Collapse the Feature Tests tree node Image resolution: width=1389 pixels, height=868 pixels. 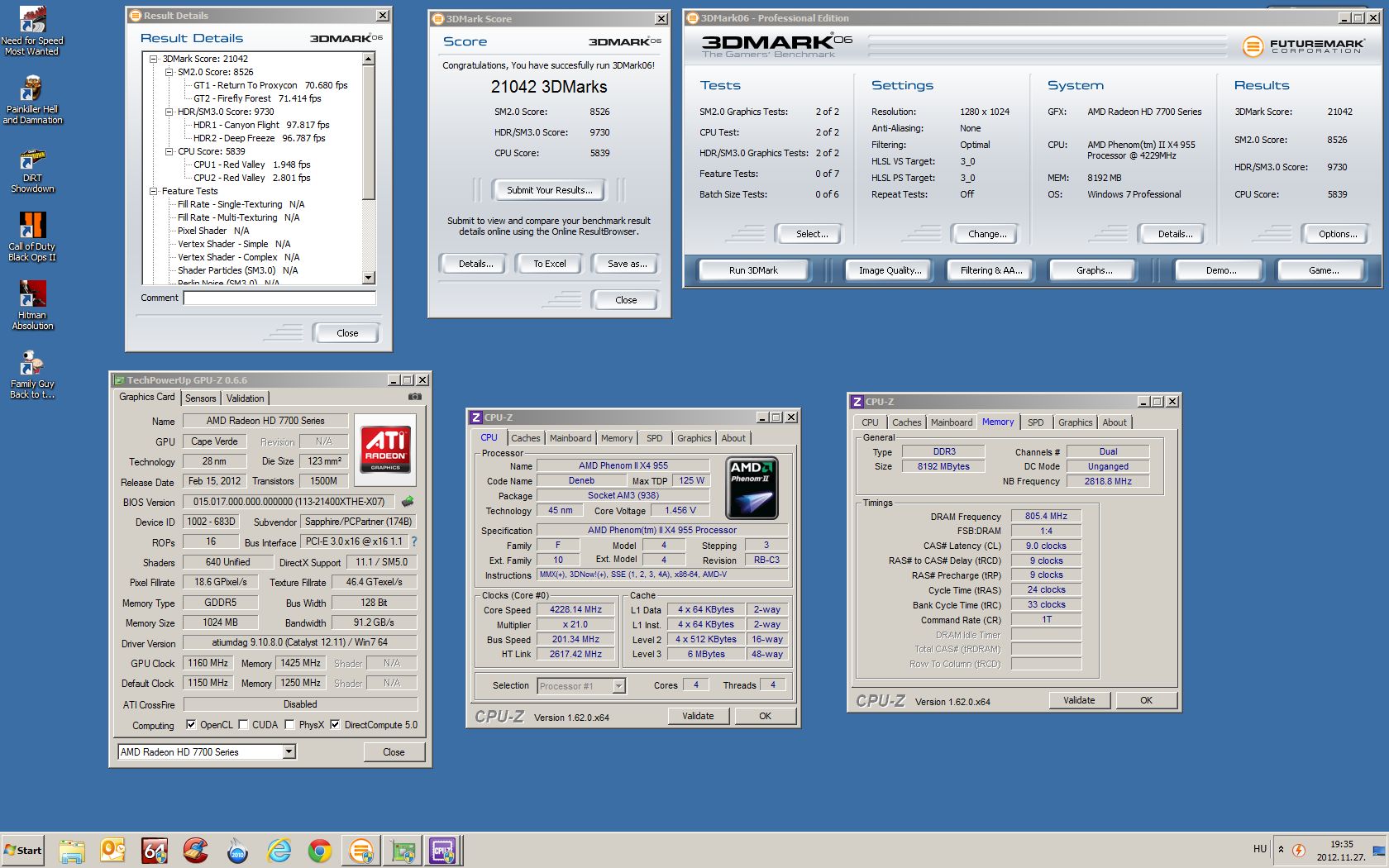pos(154,191)
